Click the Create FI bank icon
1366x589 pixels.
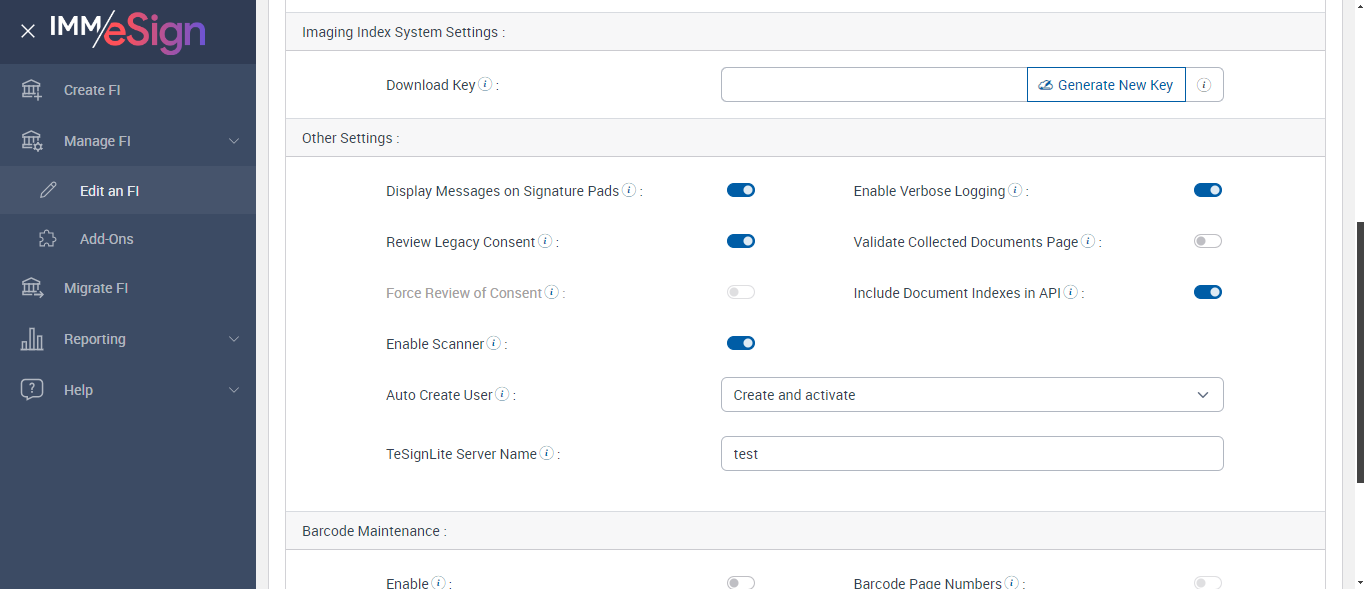pos(32,90)
